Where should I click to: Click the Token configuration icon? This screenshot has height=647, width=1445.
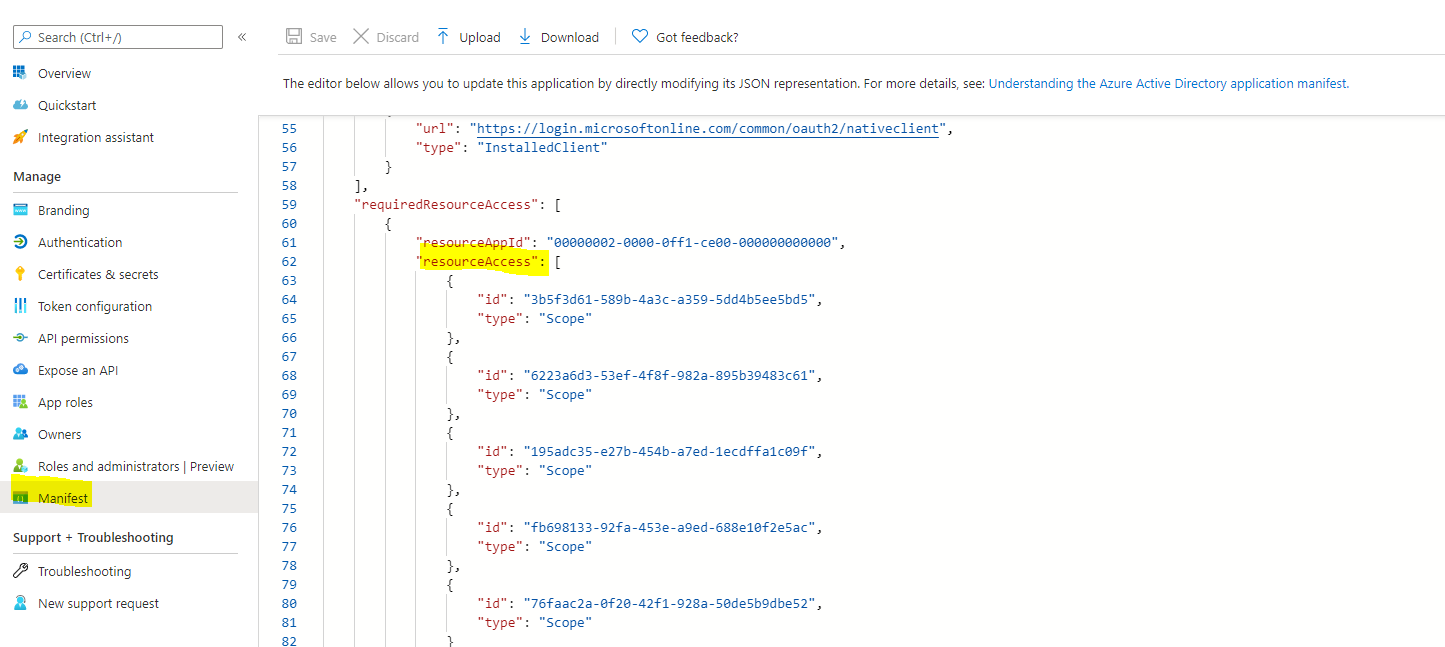[20, 306]
